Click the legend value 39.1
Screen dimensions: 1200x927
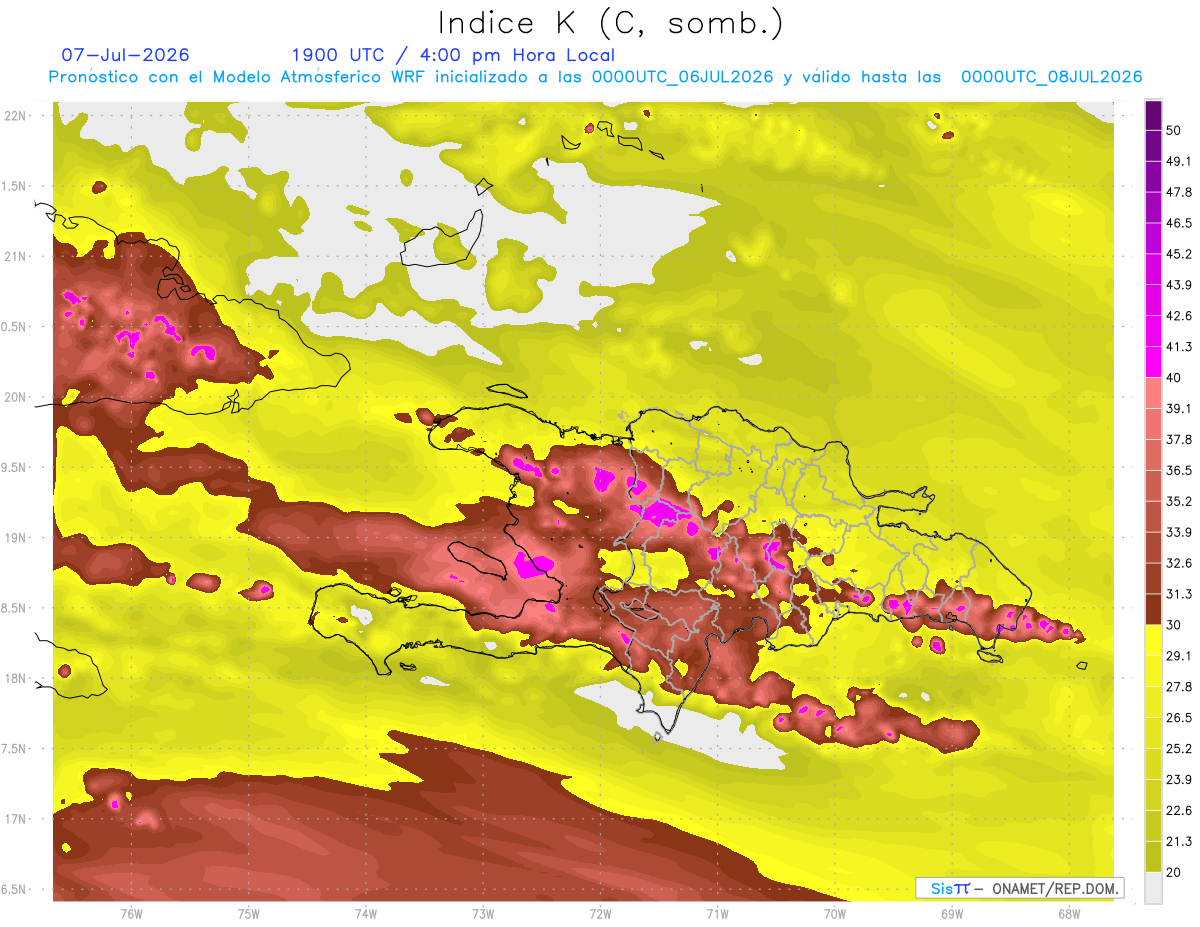1178,408
